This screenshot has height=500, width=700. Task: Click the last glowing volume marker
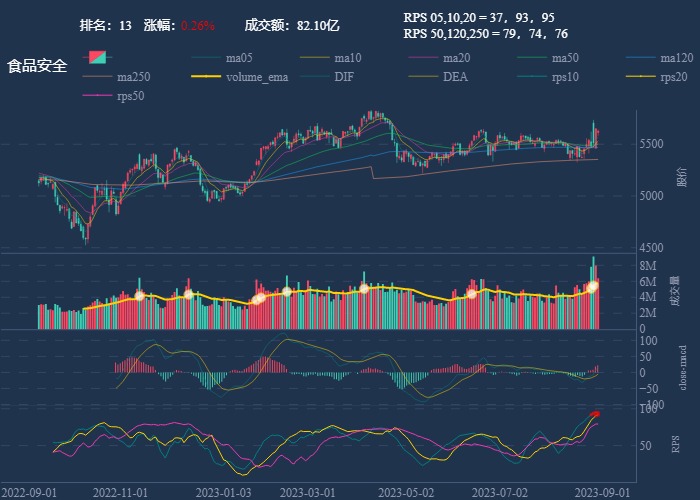(x=593, y=286)
